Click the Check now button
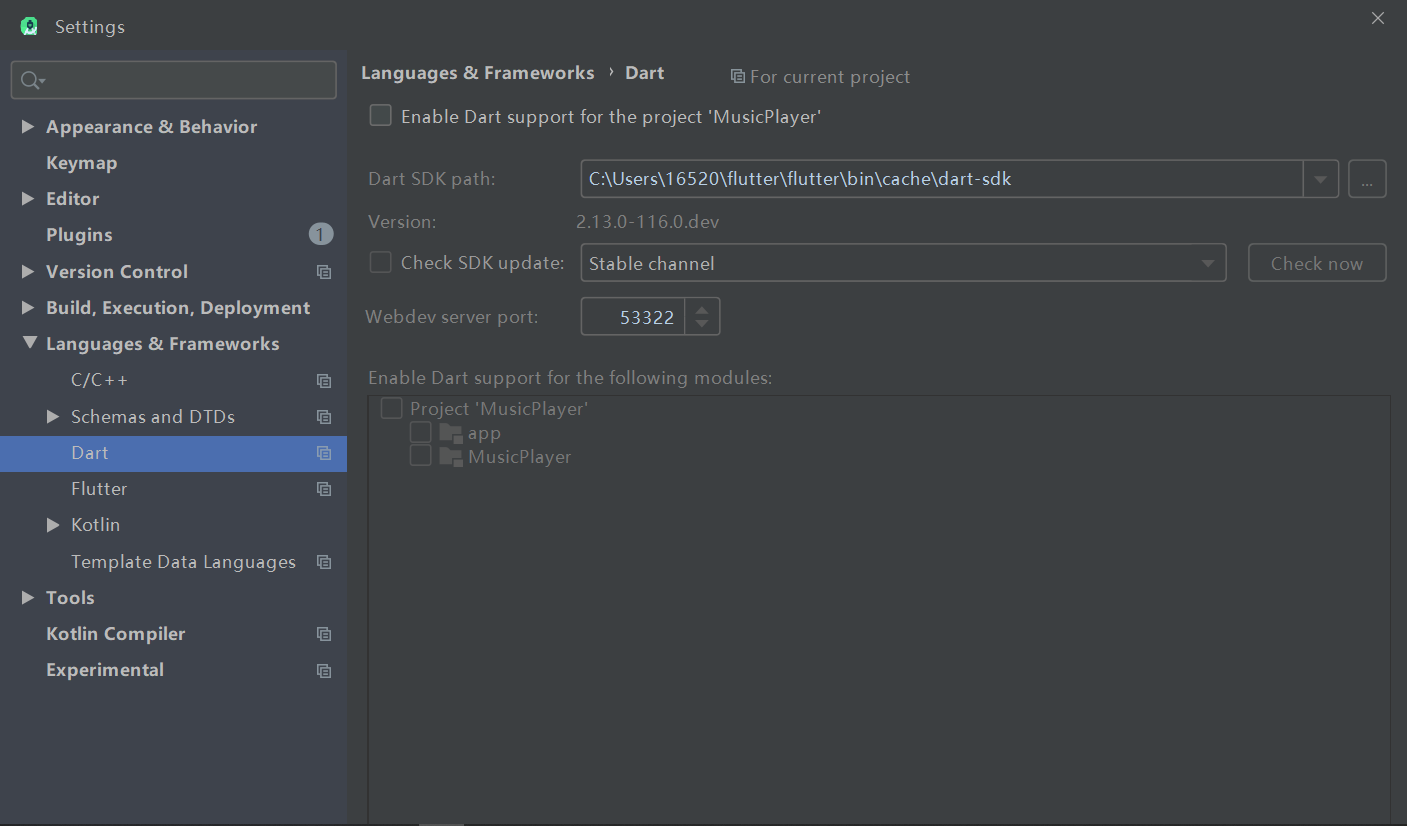 tap(1317, 263)
